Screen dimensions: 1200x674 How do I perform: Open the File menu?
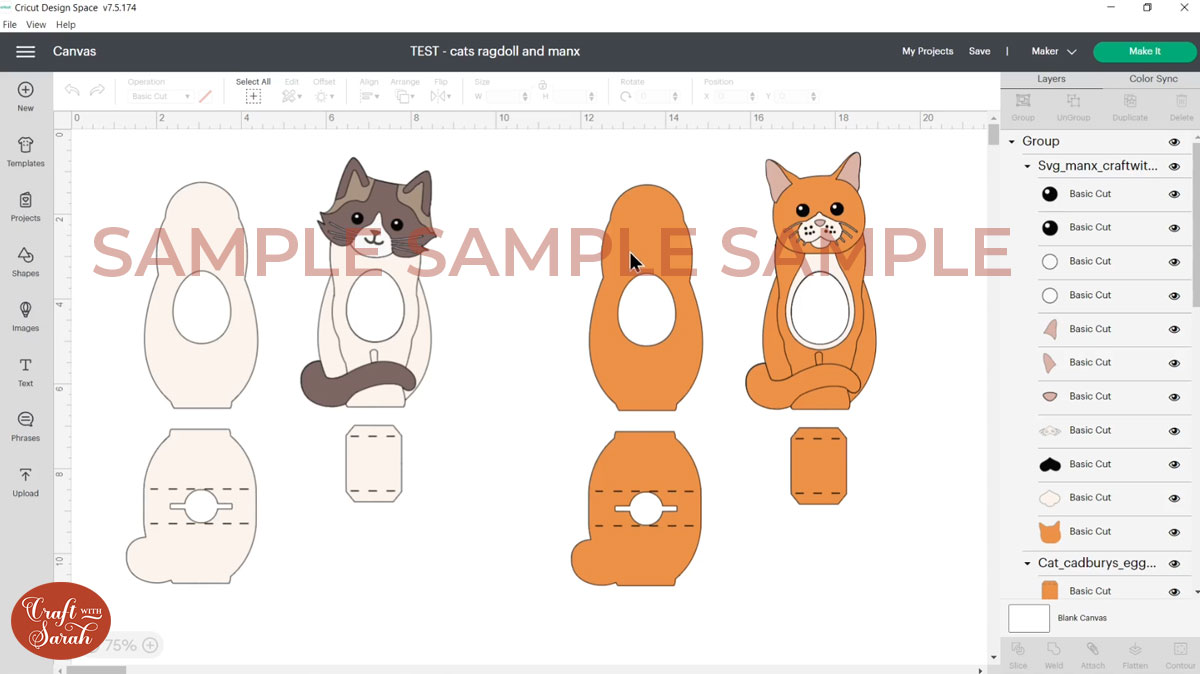pos(9,24)
